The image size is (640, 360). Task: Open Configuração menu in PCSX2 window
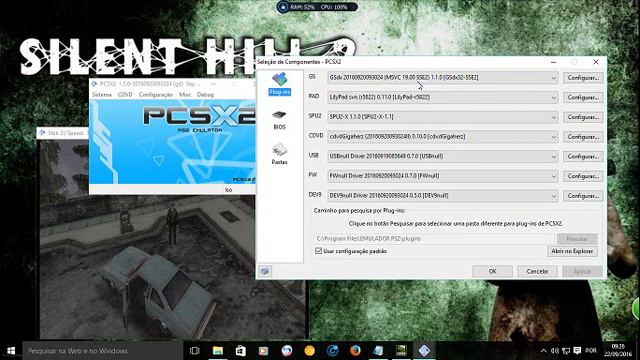point(156,94)
